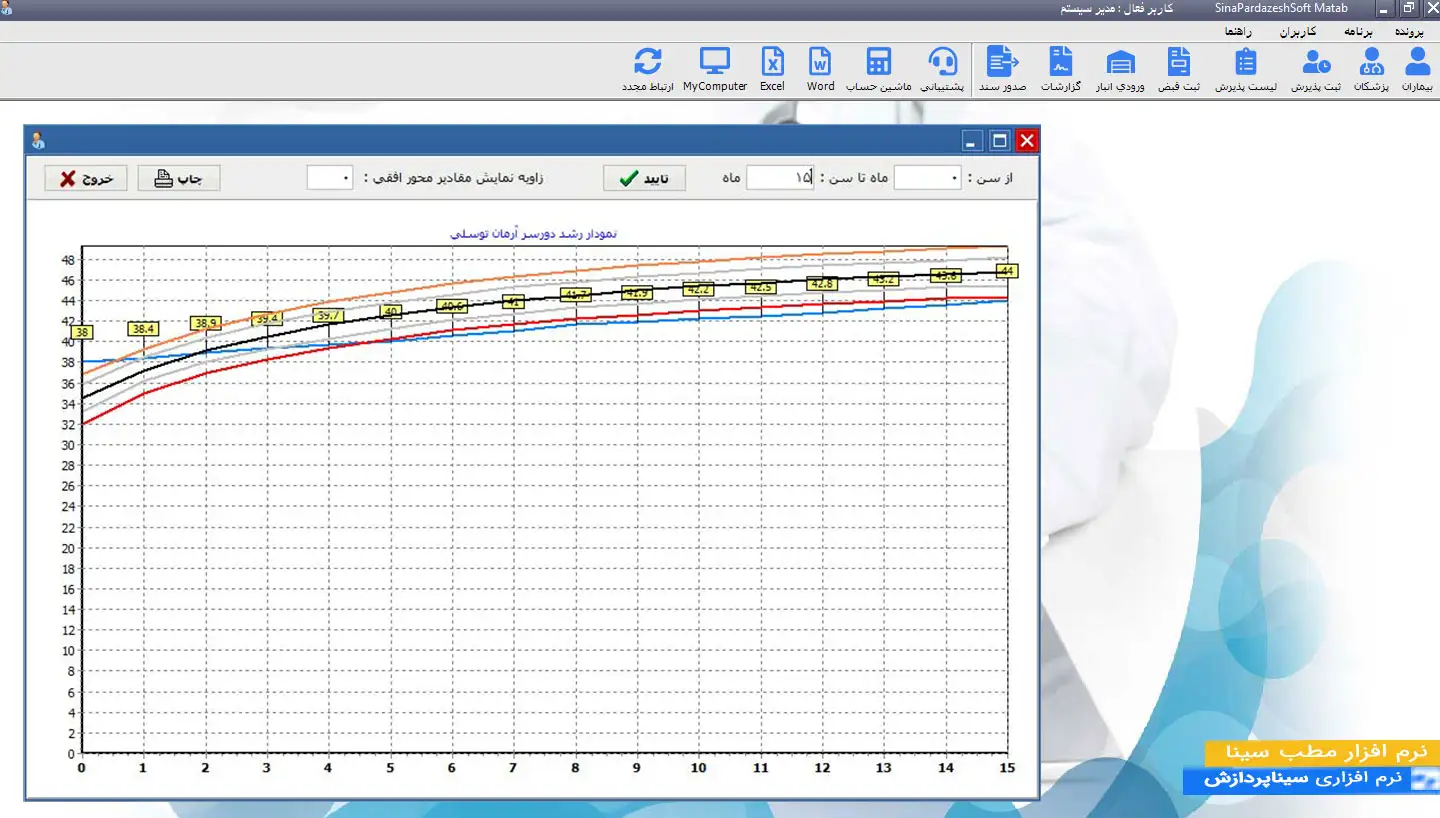Viewport: 1440px width, 818px height.
Task: Launch Excel from the toolbar
Action: 772,69
